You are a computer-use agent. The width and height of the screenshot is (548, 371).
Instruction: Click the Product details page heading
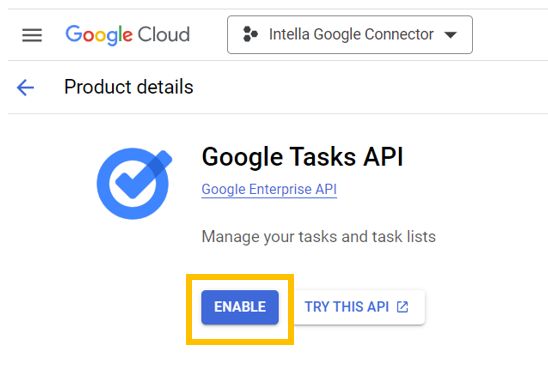click(x=129, y=87)
